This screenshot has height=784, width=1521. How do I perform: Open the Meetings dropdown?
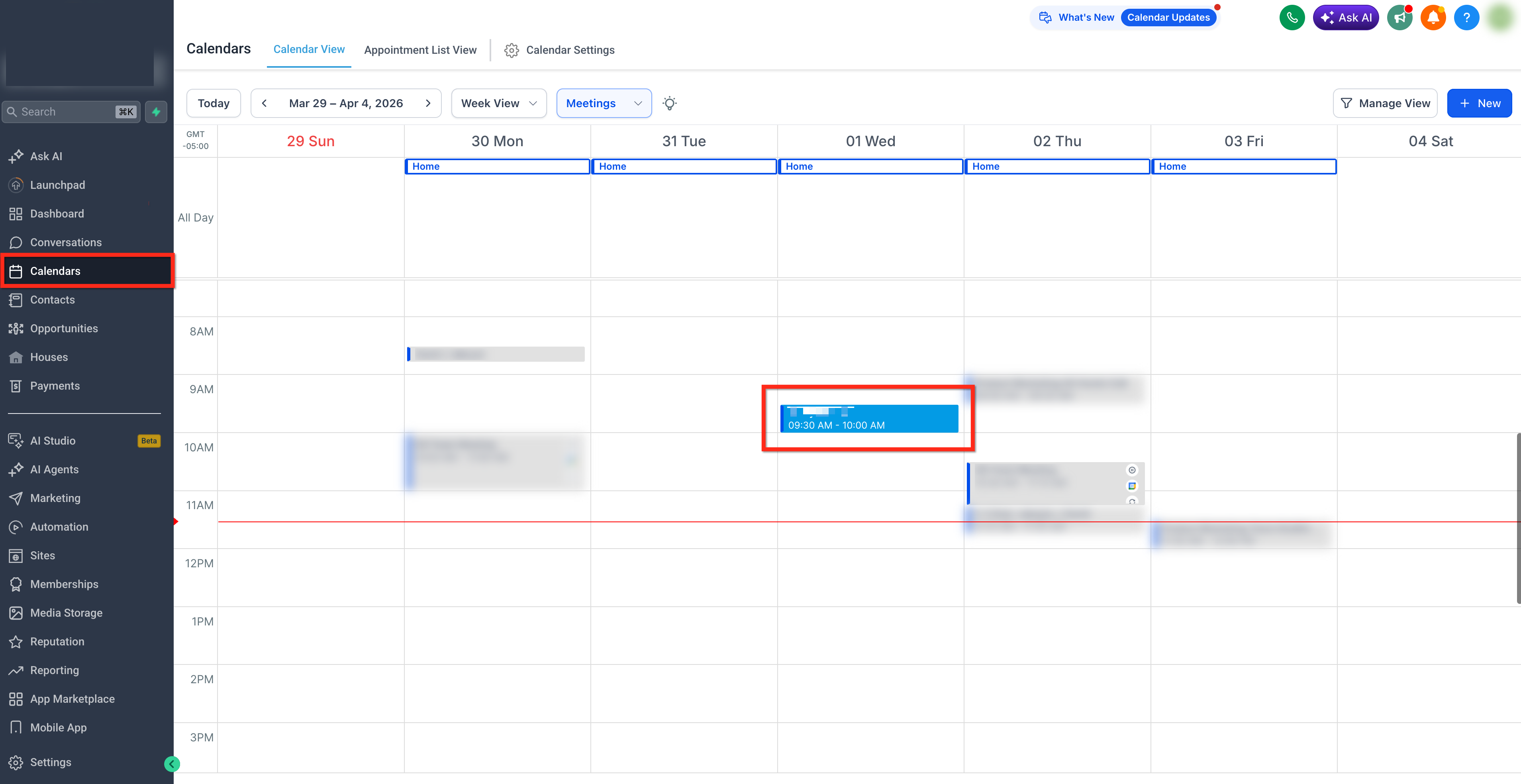(x=604, y=103)
